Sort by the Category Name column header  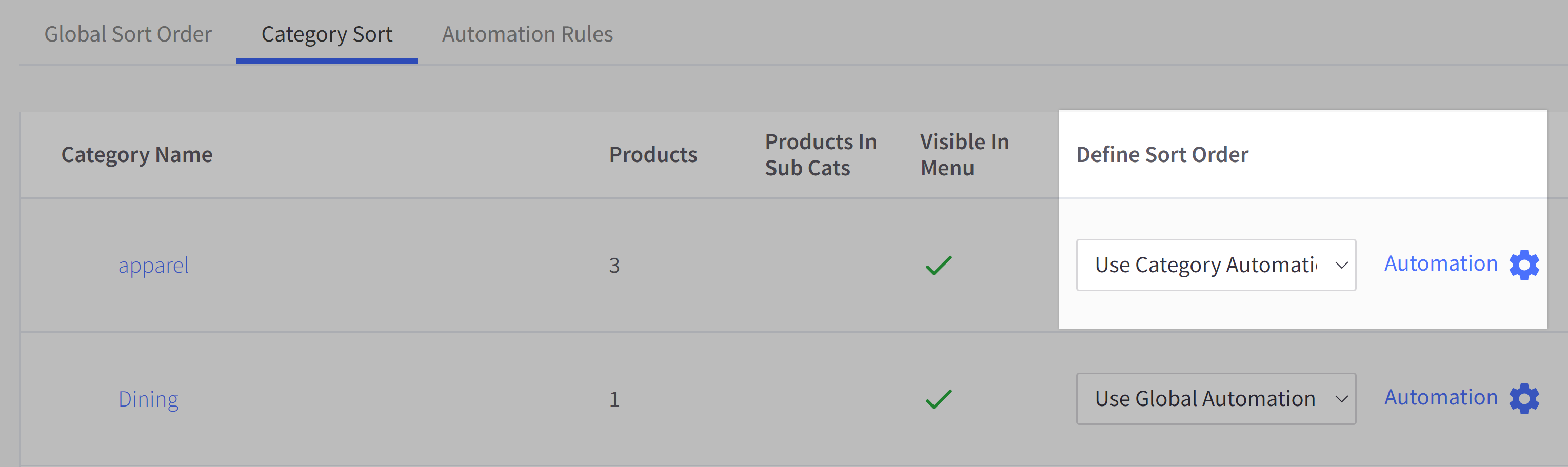pos(137,154)
